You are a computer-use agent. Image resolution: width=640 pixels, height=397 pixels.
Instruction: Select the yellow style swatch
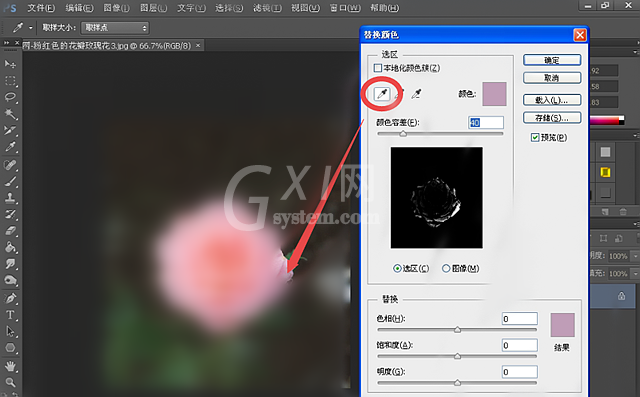pos(605,172)
